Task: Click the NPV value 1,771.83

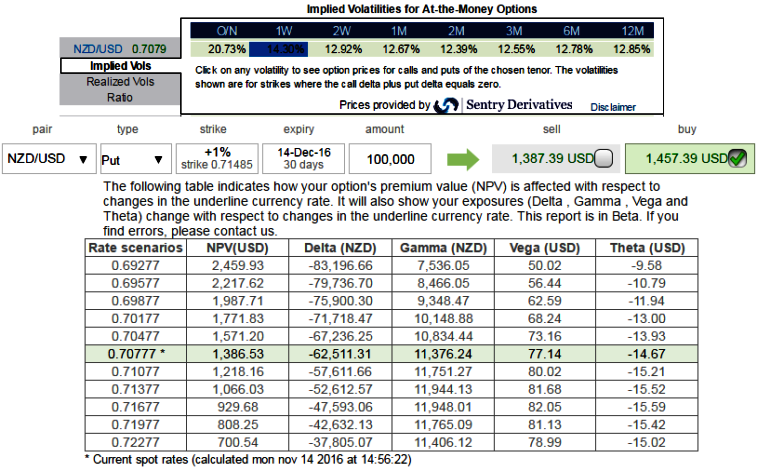Action: (x=238, y=319)
